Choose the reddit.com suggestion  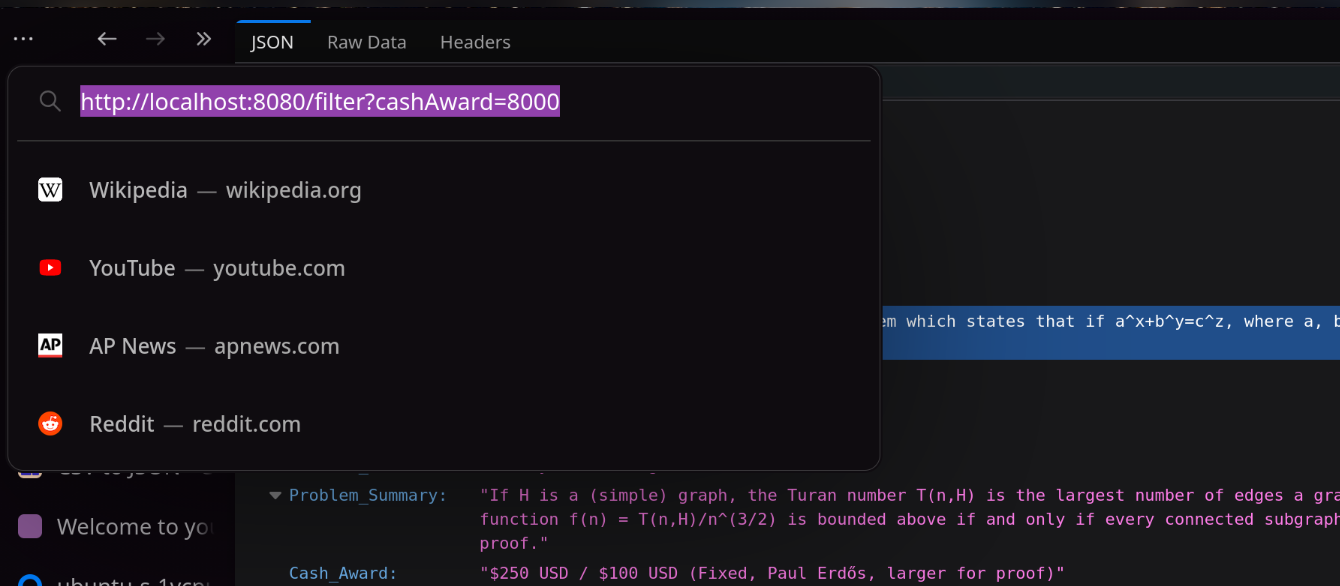(x=195, y=424)
